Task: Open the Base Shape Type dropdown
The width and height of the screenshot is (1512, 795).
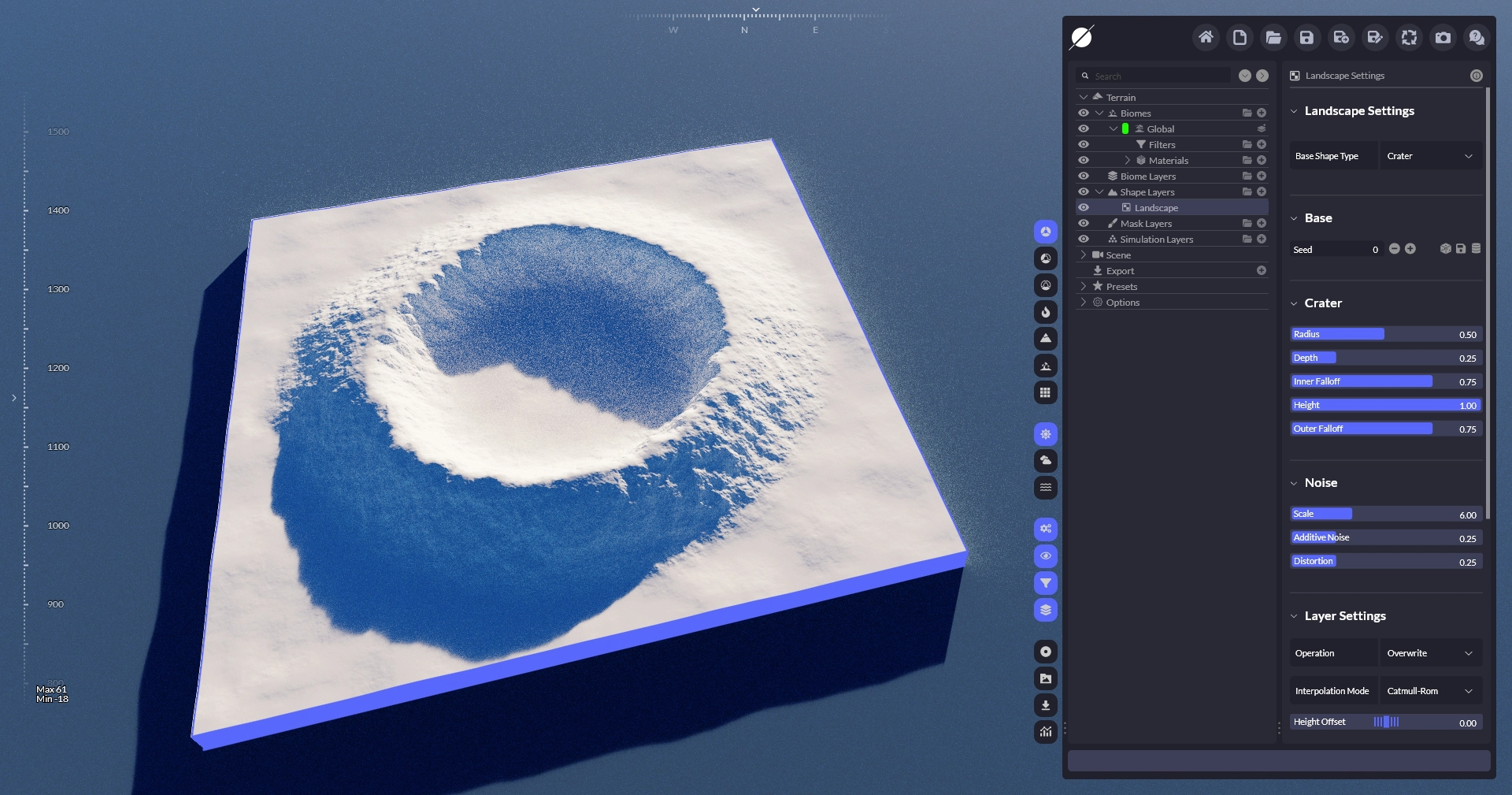Action: click(1429, 156)
